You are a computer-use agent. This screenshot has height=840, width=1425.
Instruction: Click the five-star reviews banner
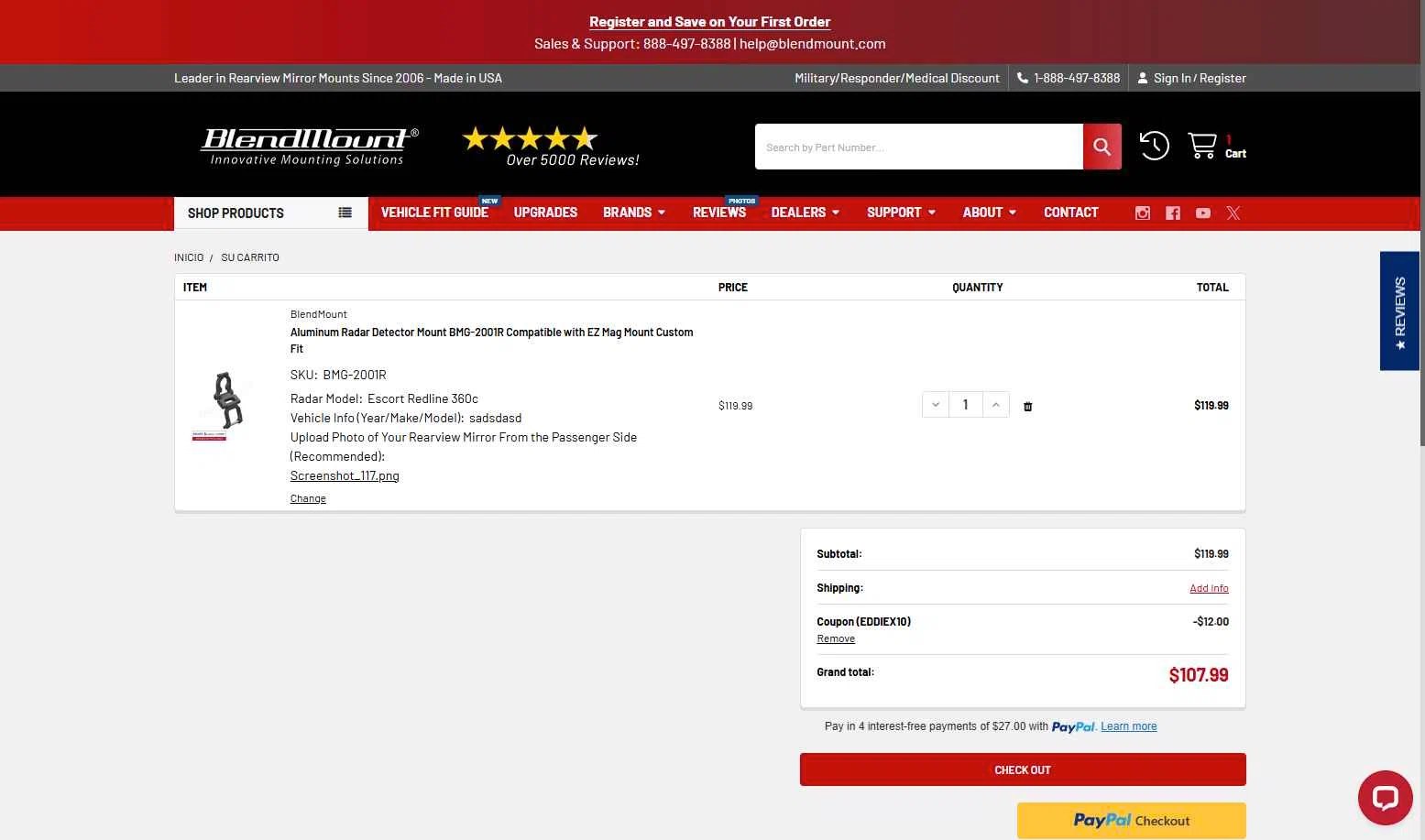[551, 147]
